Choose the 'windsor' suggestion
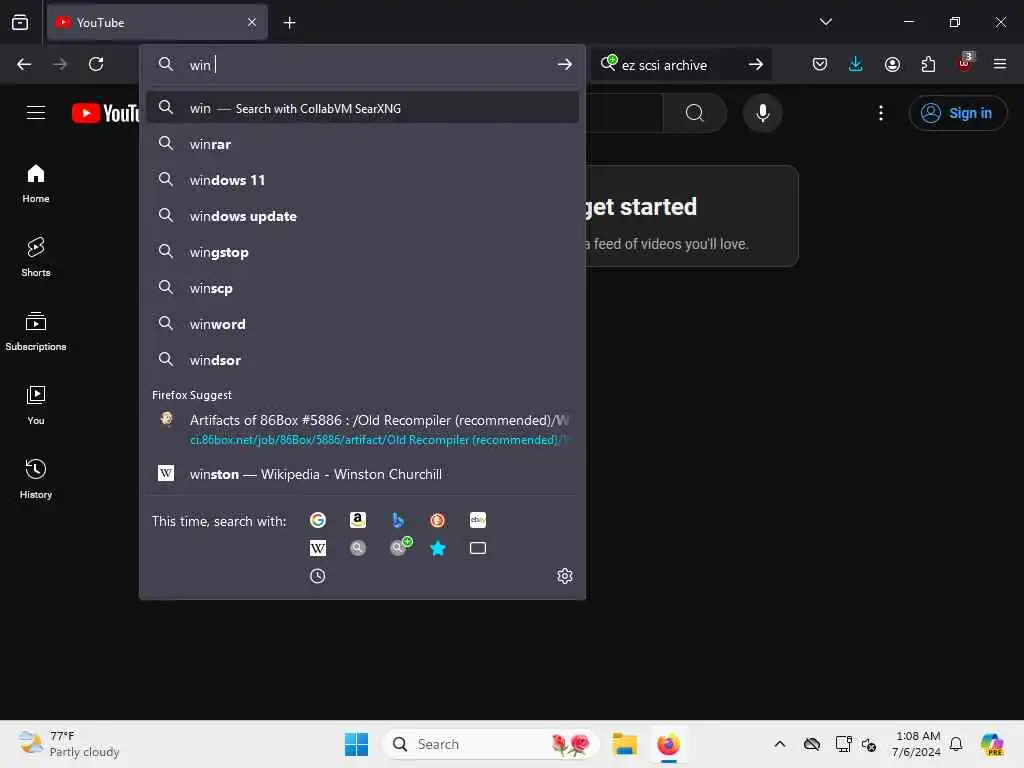 tap(362, 360)
